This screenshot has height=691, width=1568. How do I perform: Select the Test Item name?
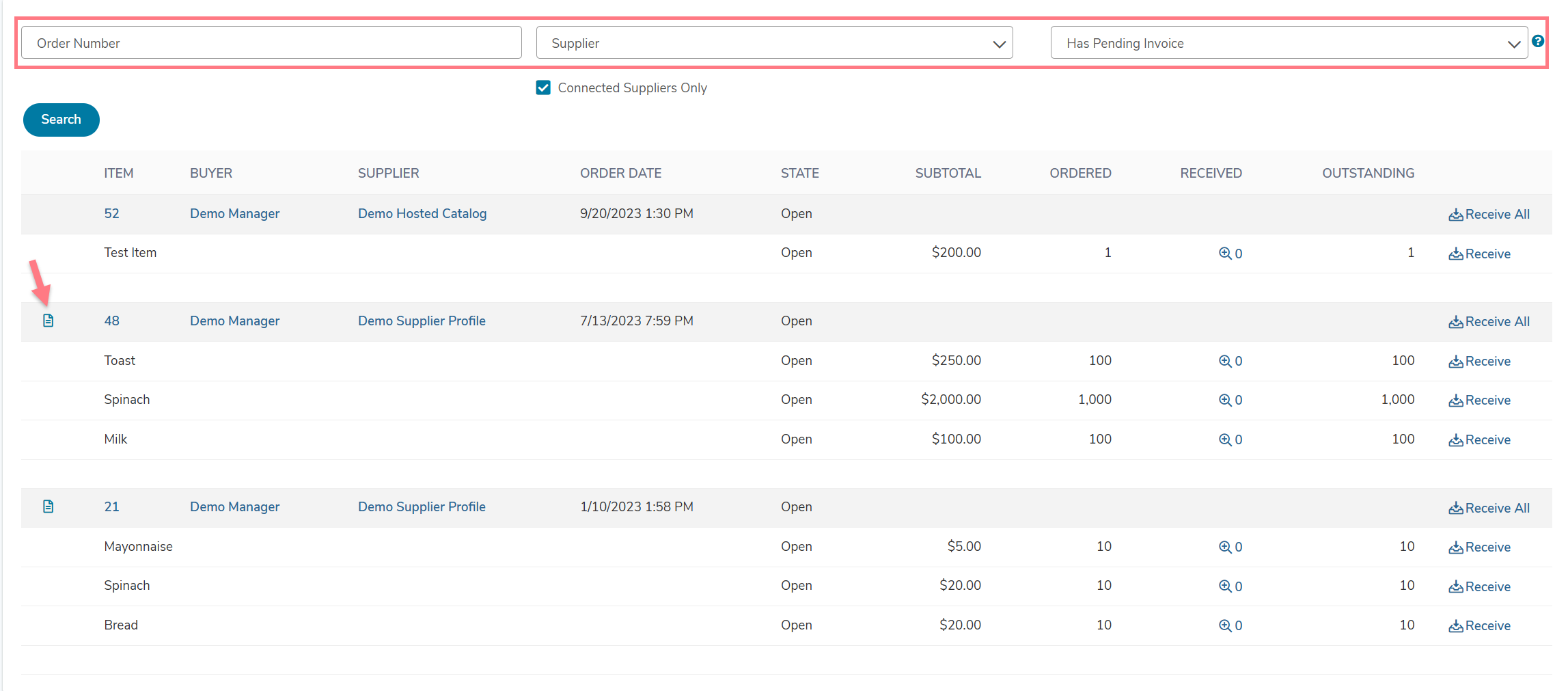click(x=130, y=252)
